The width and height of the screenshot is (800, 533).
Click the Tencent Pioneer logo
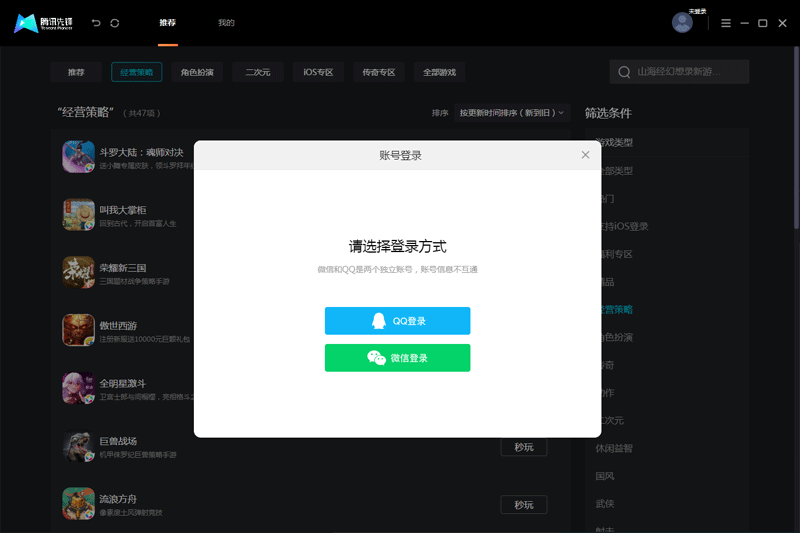(43, 23)
